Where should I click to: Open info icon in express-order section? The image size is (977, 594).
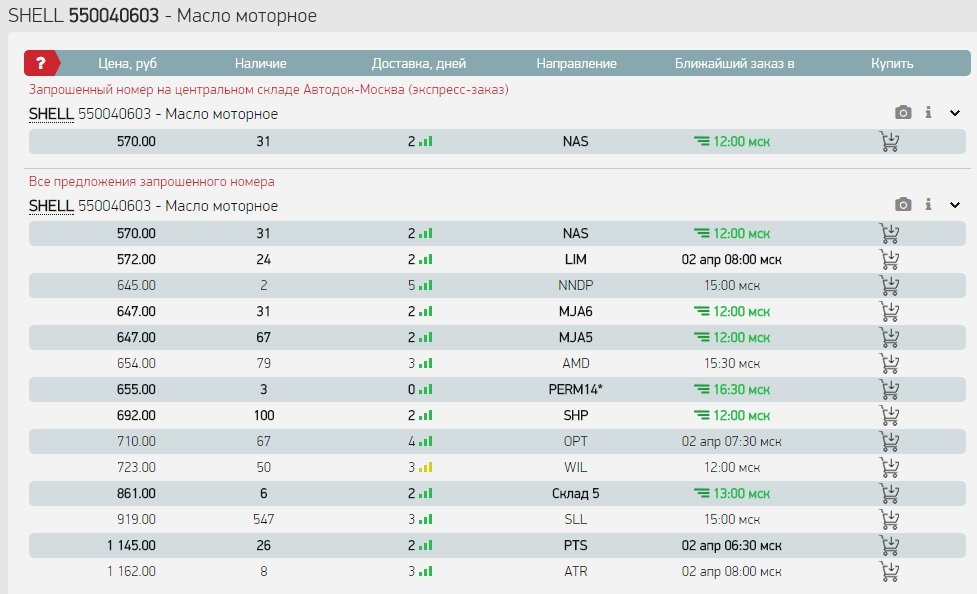click(928, 112)
